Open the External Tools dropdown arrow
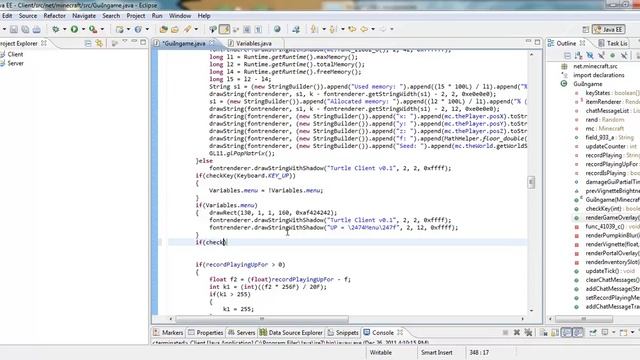Viewport: 640px width, 360px height. point(102,29)
